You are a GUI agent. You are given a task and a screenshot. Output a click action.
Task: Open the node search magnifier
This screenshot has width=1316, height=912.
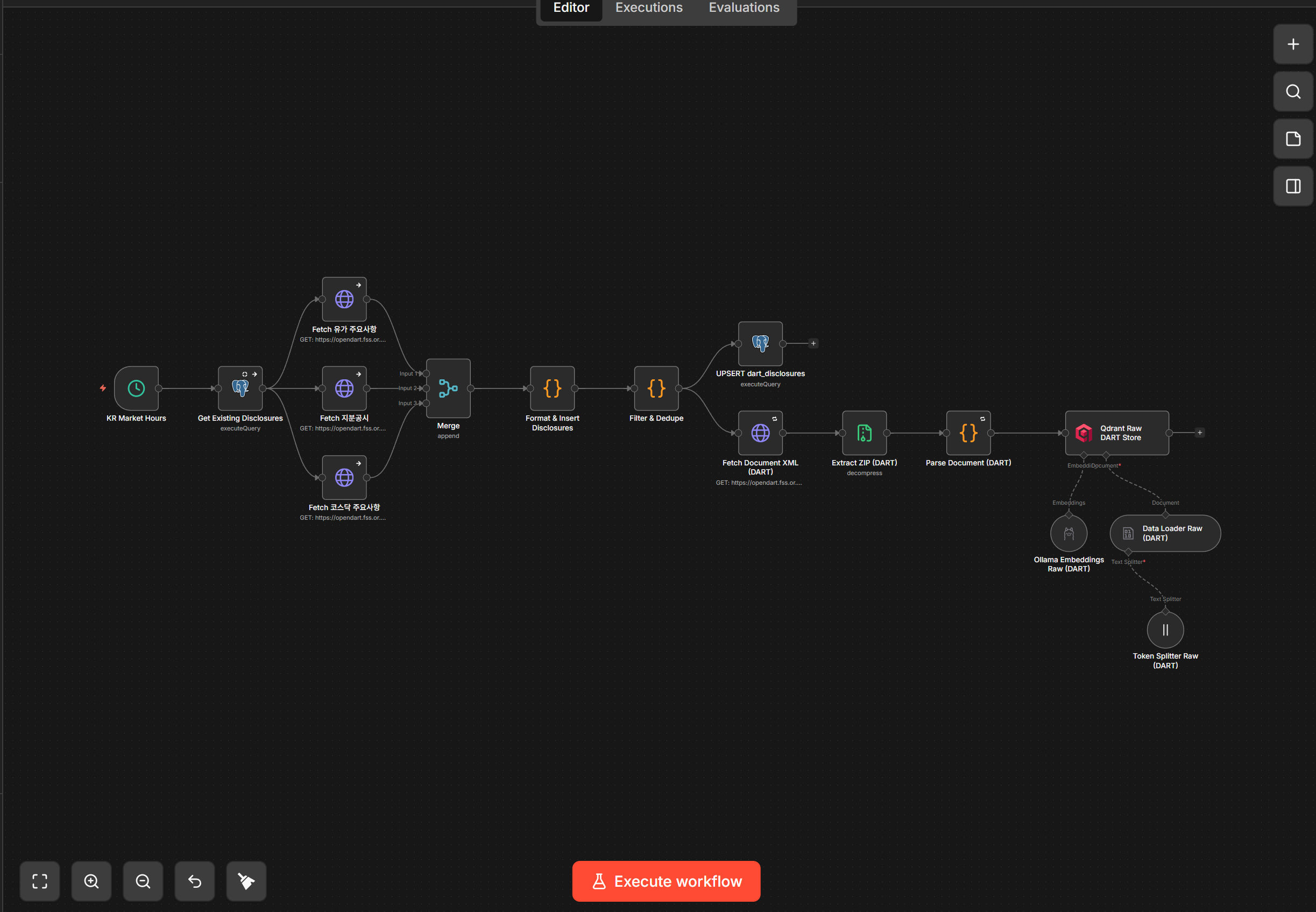coord(1292,92)
